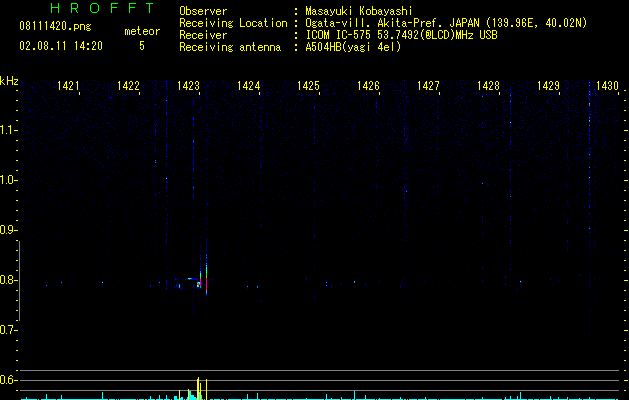
Task: Select observer name Masayuki Kobayashi
Action: click(358, 11)
